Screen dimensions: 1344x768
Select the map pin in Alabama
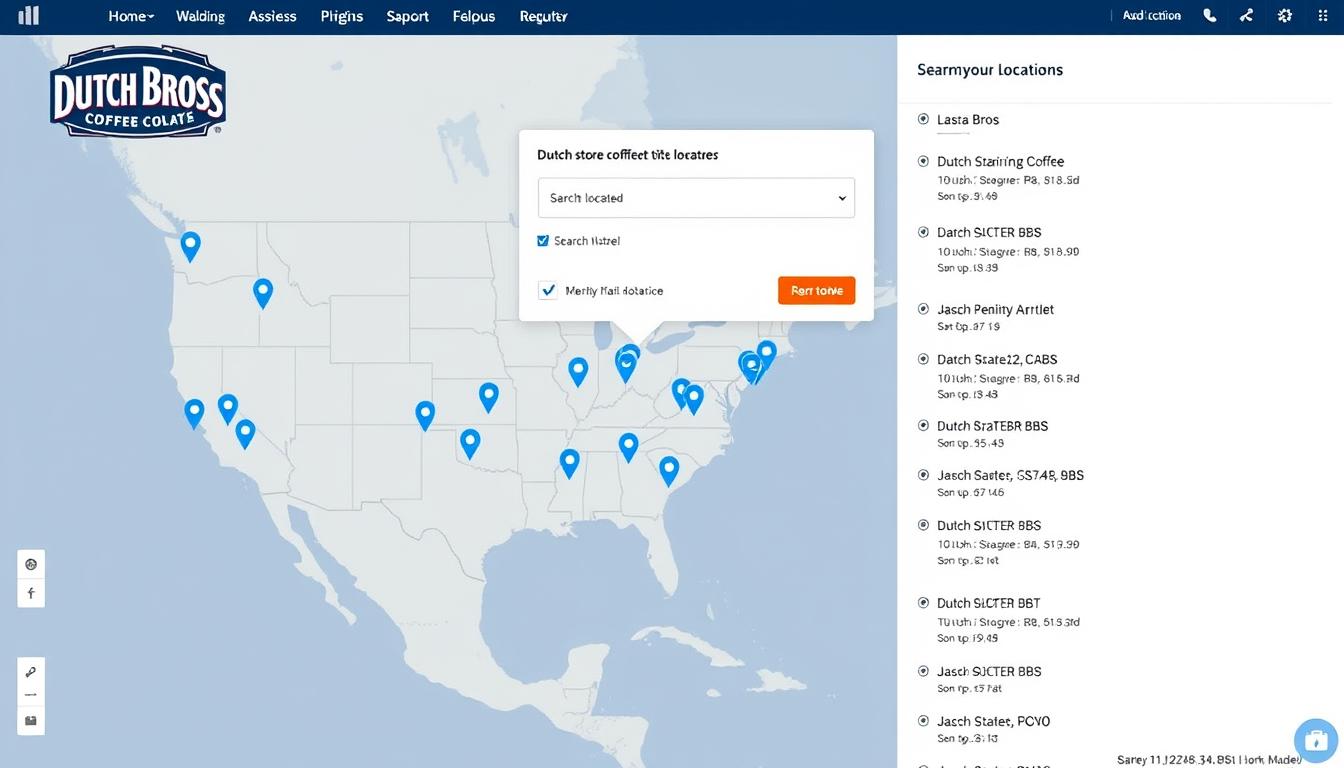tap(628, 447)
